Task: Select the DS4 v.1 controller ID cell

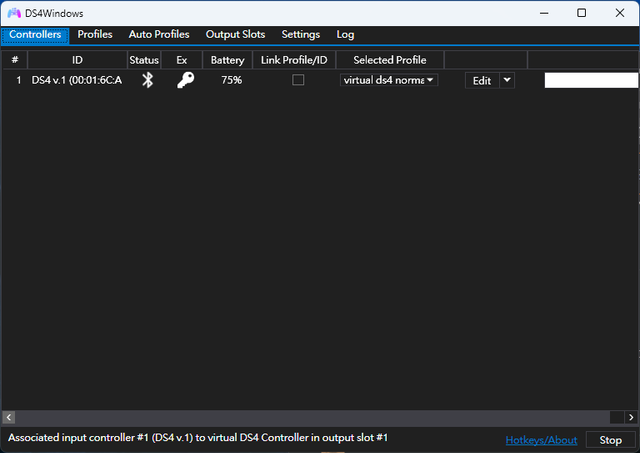Action: pyautogui.click(x=77, y=80)
